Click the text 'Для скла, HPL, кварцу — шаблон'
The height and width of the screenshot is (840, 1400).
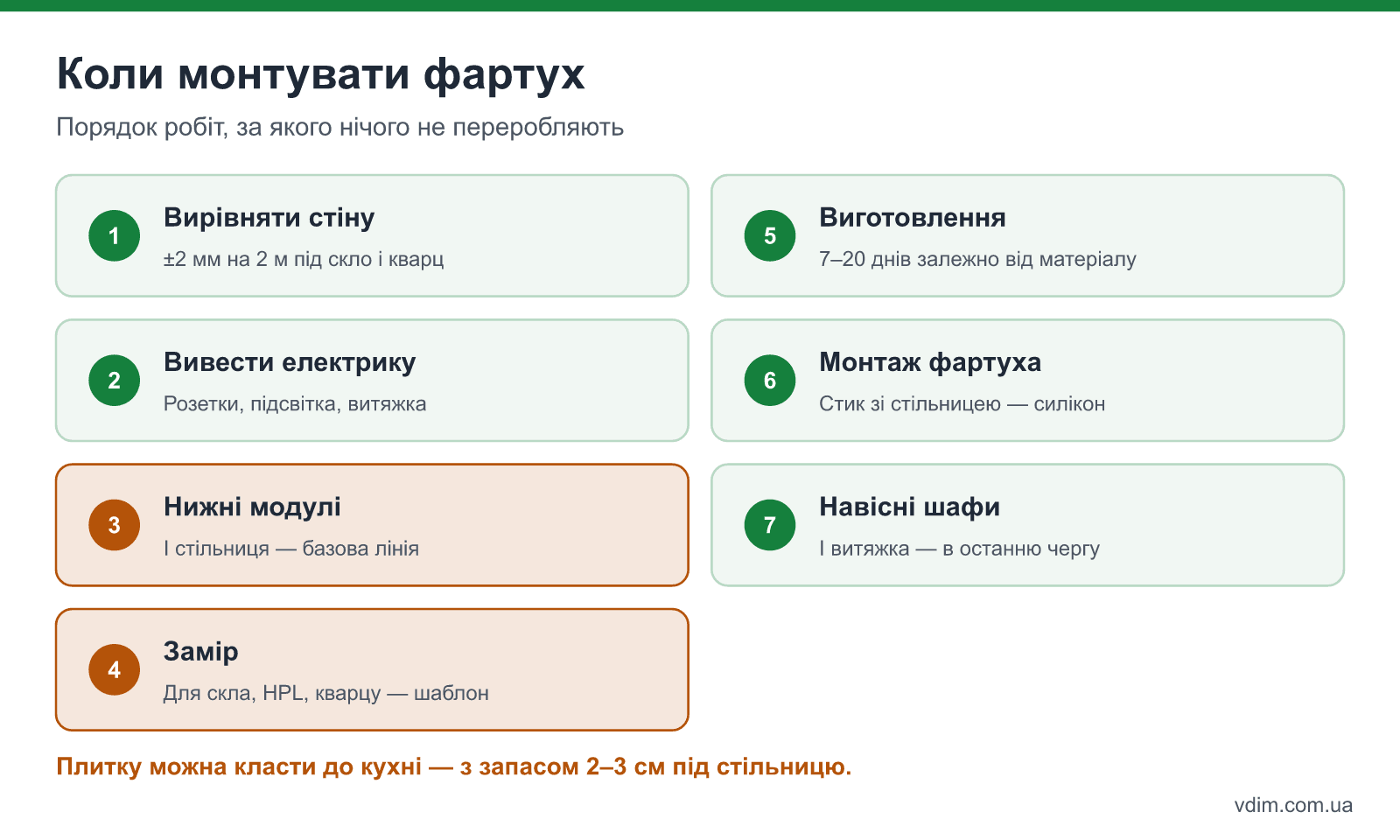pyautogui.click(x=326, y=693)
